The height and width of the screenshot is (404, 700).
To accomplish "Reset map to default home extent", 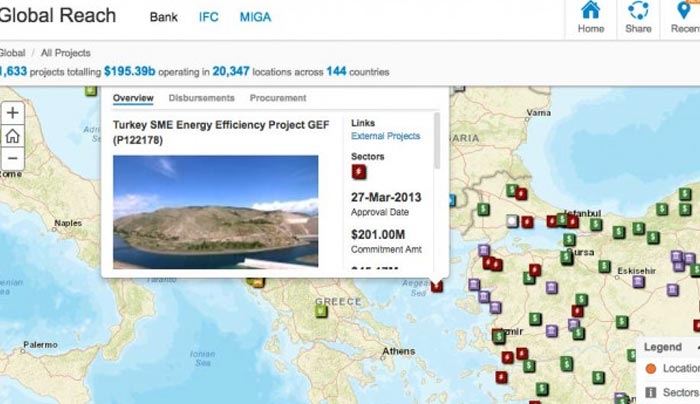I will 12,136.
